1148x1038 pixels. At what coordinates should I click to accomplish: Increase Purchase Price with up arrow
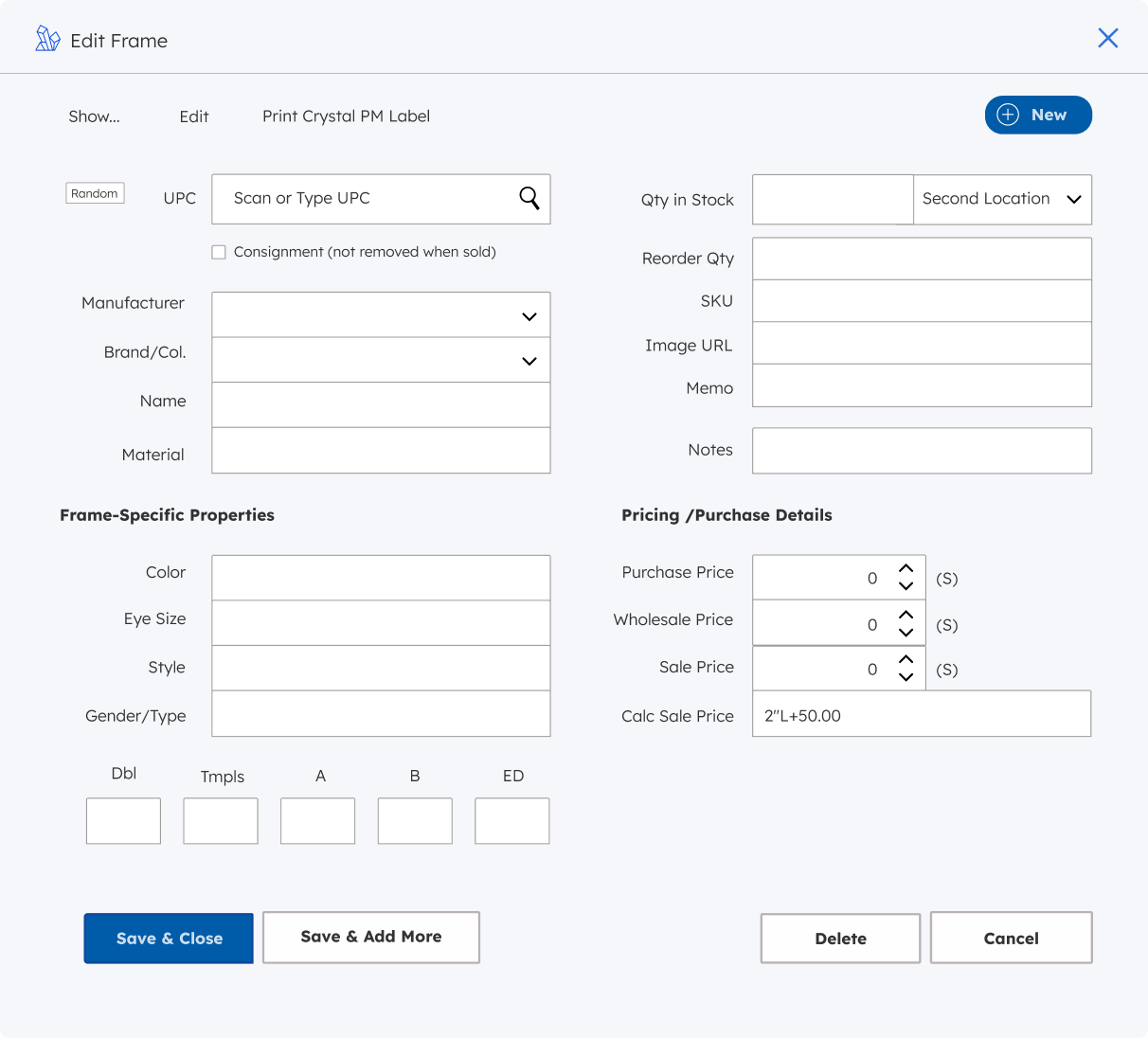pos(906,568)
